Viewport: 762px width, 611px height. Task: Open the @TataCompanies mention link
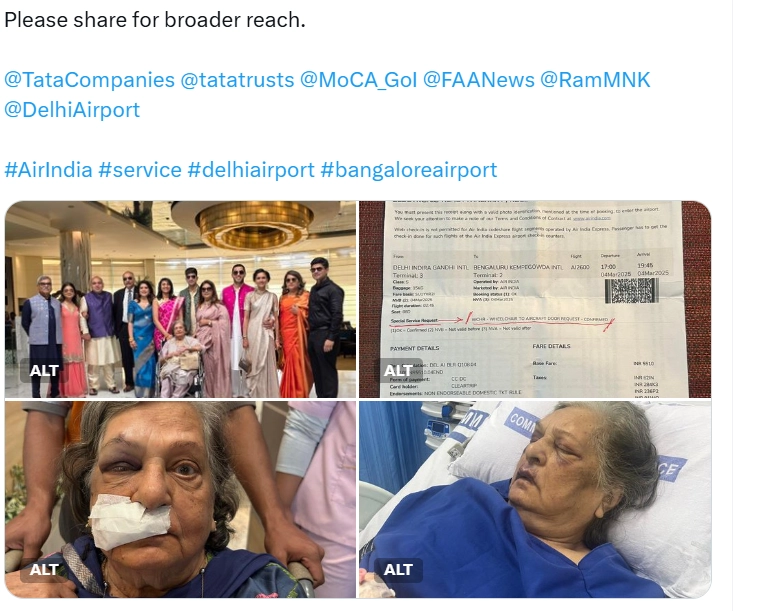[x=89, y=80]
